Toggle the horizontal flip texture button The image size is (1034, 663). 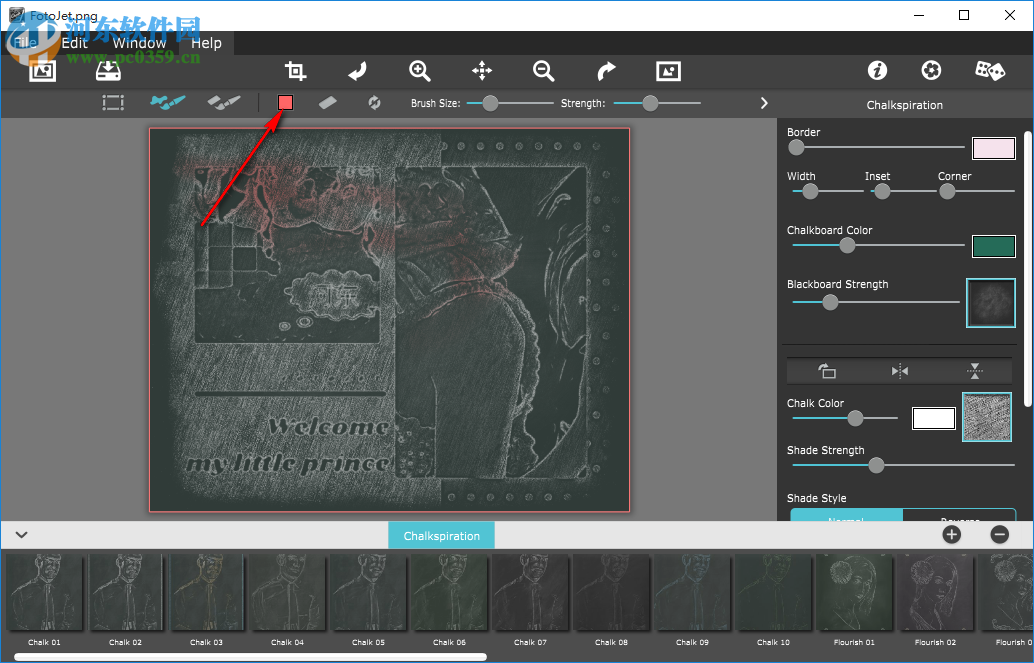pyautogui.click(x=900, y=372)
